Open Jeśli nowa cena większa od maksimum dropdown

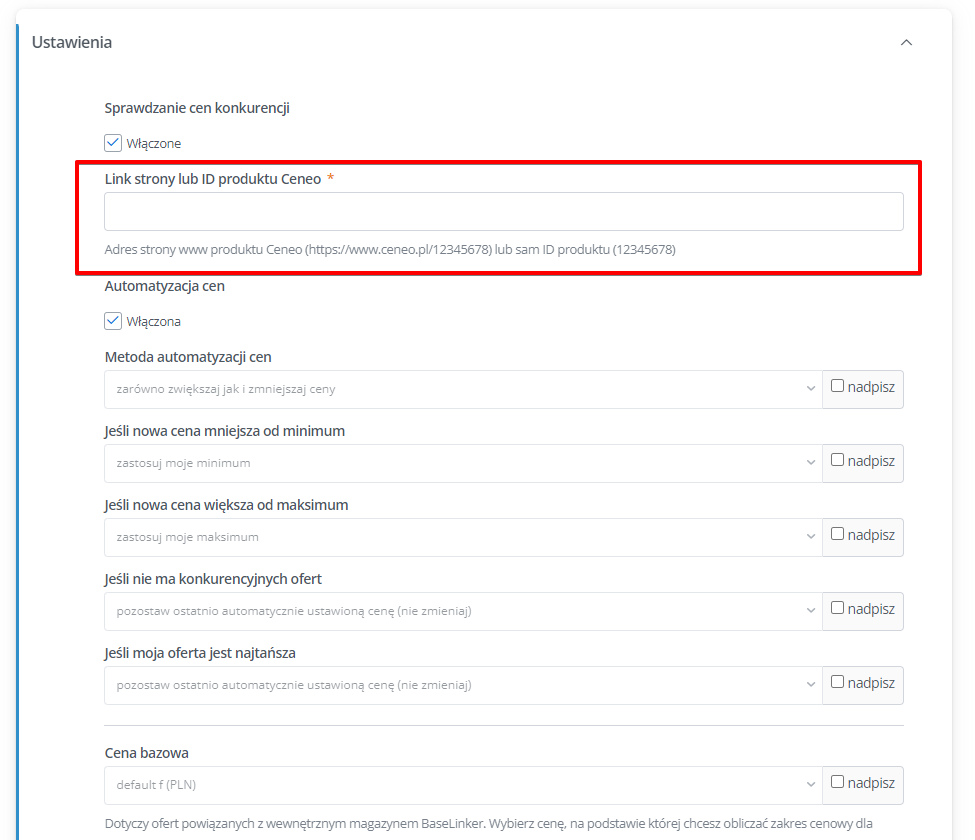tap(463, 537)
